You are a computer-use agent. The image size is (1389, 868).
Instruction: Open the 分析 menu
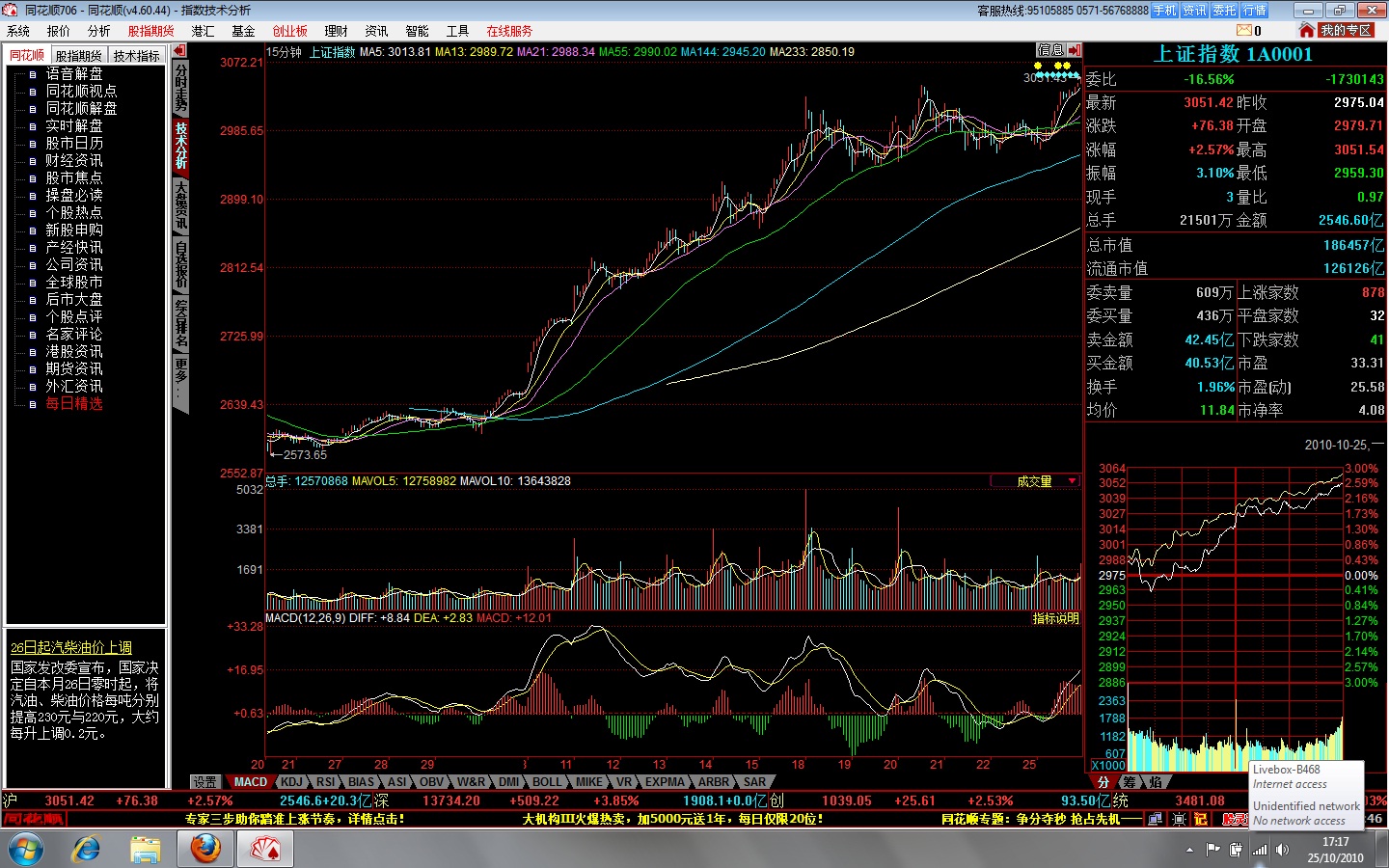pyautogui.click(x=99, y=31)
